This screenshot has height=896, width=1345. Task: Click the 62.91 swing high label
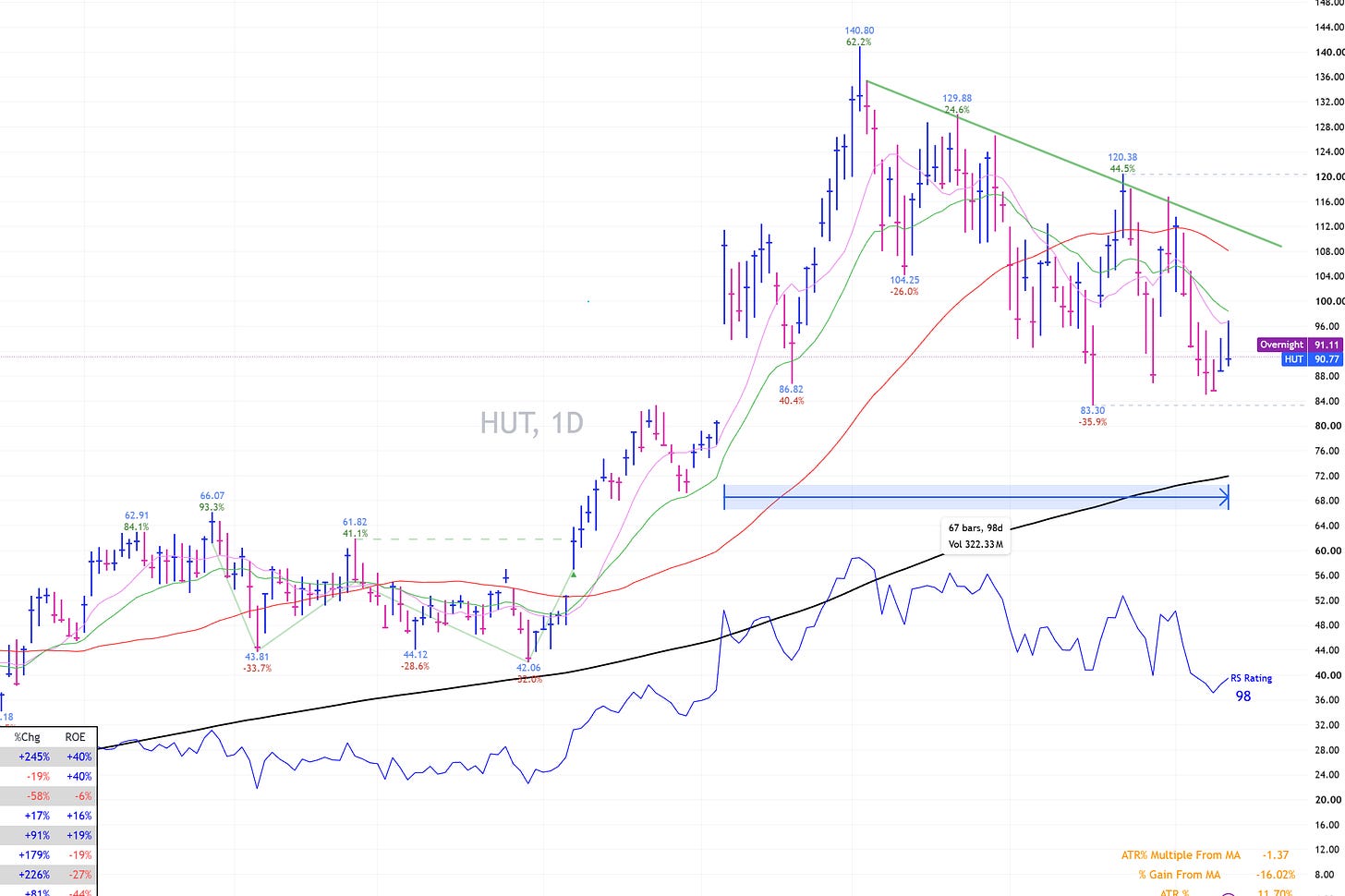click(x=137, y=515)
